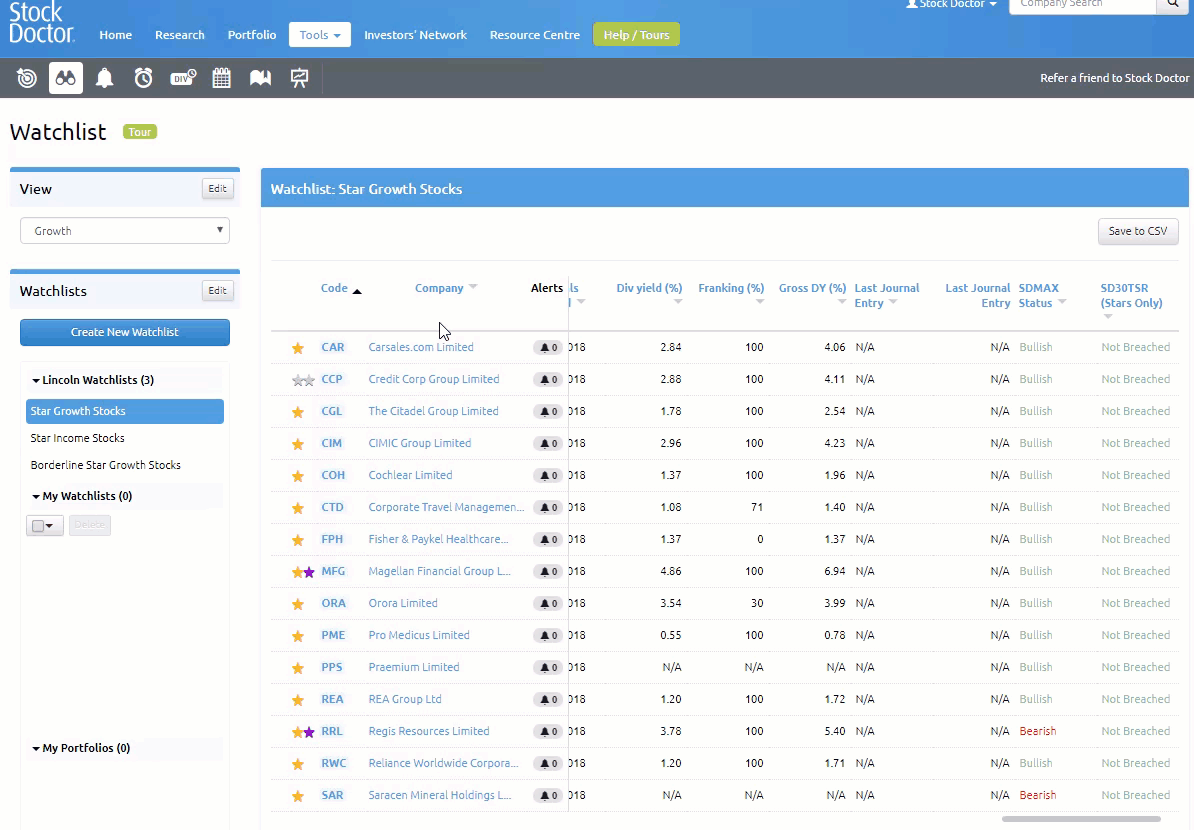The width and height of the screenshot is (1194, 830).
Task: Click the grey stars for CCP
Action: coord(303,380)
